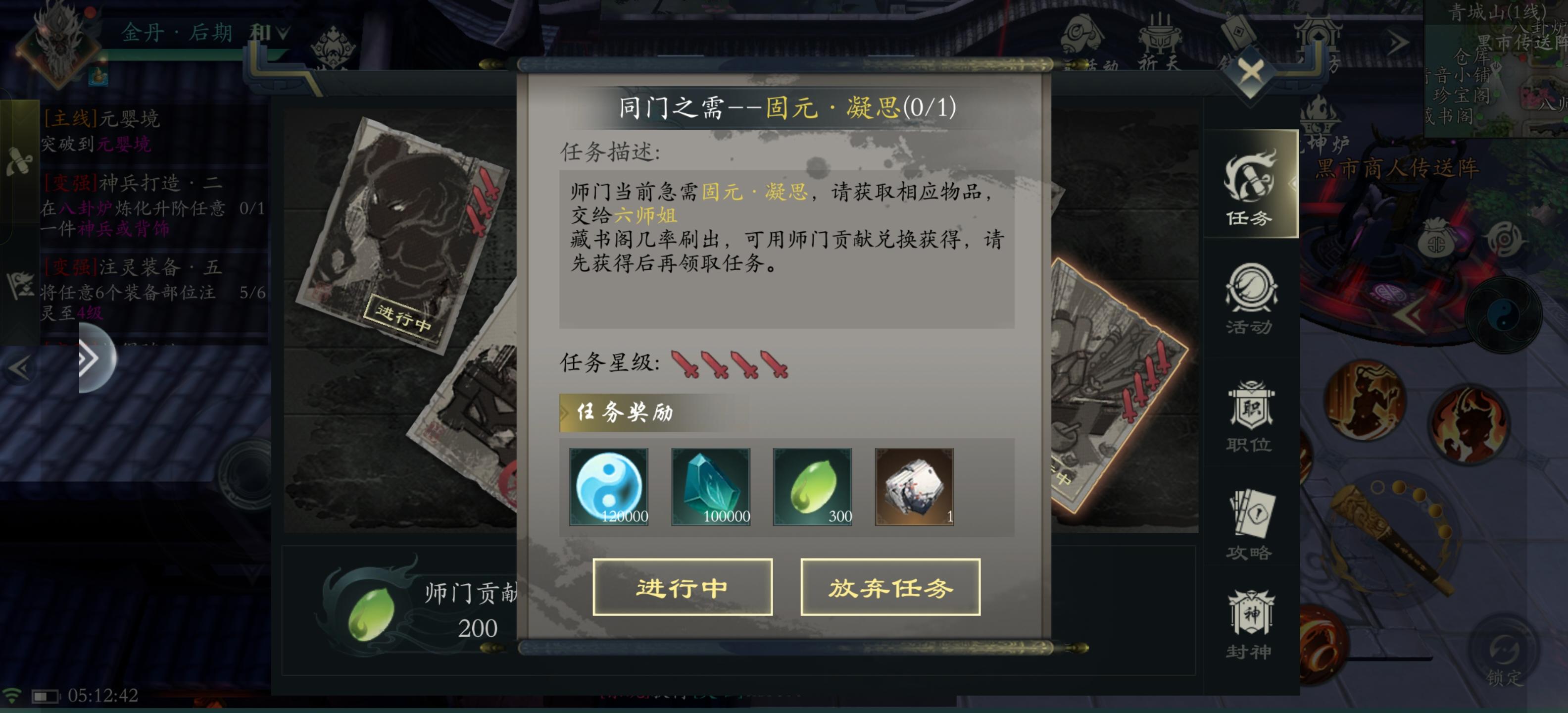Open the 活动 tab in right sidebar
The width and height of the screenshot is (1568, 713).
1250,300
